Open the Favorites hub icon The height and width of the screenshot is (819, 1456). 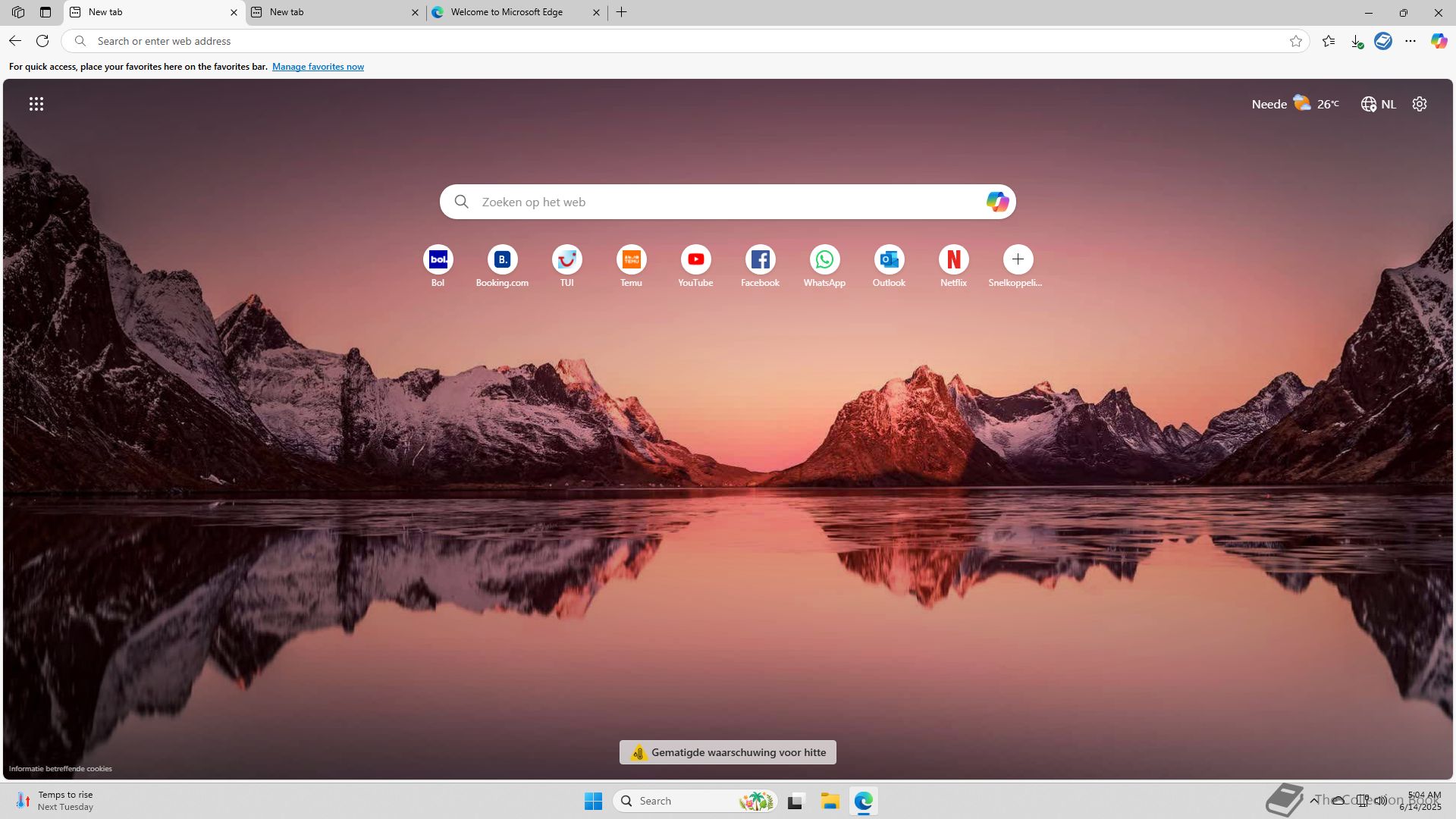(1329, 41)
